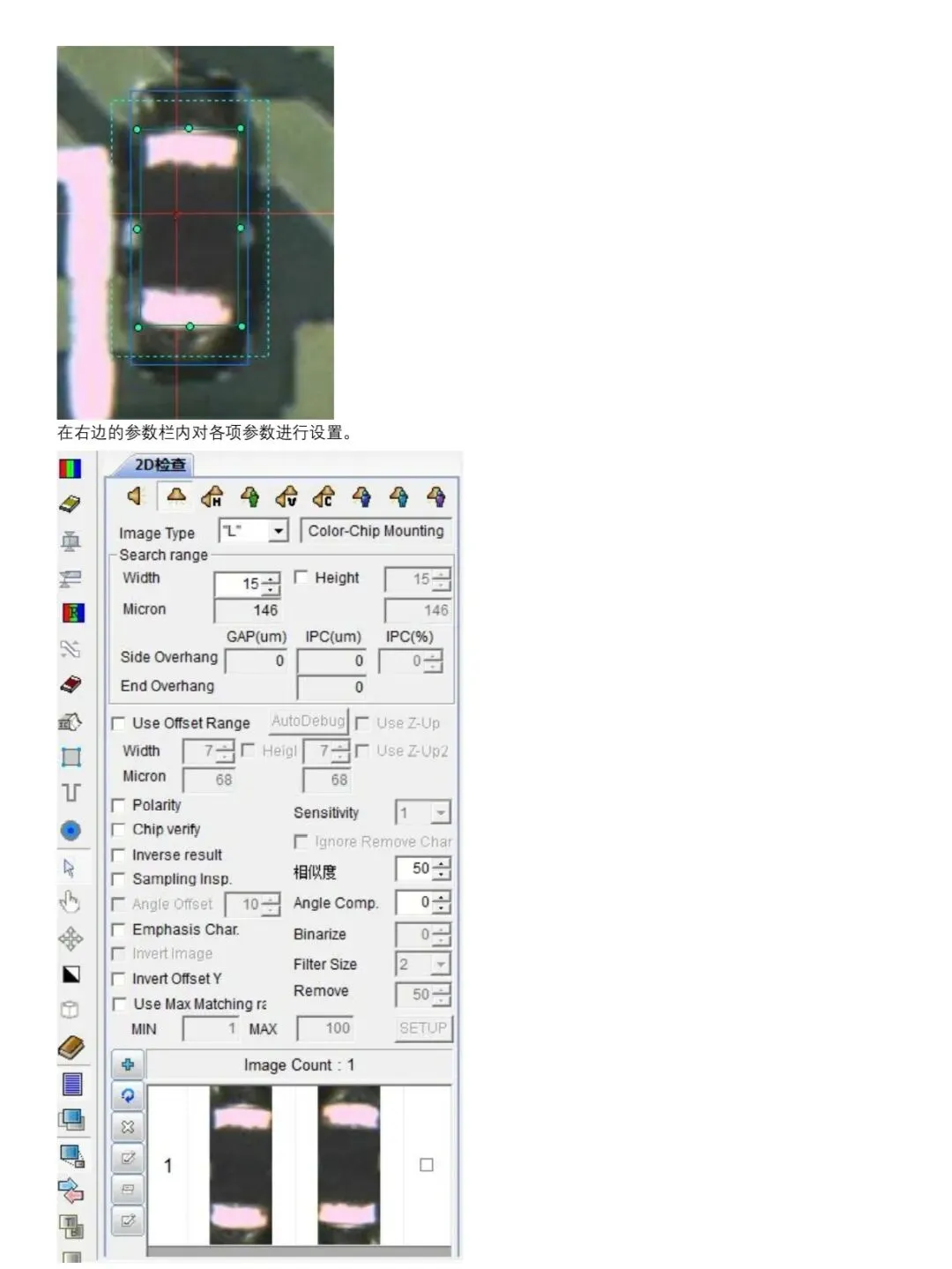Click the X delete image button
952x1269 pixels.
128,1126
